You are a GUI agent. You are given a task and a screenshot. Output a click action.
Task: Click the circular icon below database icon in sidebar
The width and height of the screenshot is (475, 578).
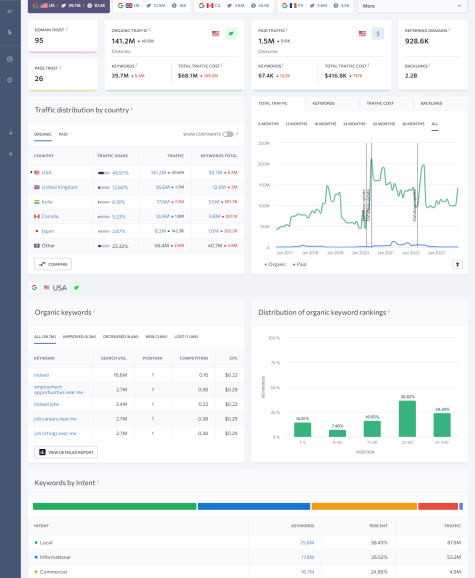tap(10, 80)
